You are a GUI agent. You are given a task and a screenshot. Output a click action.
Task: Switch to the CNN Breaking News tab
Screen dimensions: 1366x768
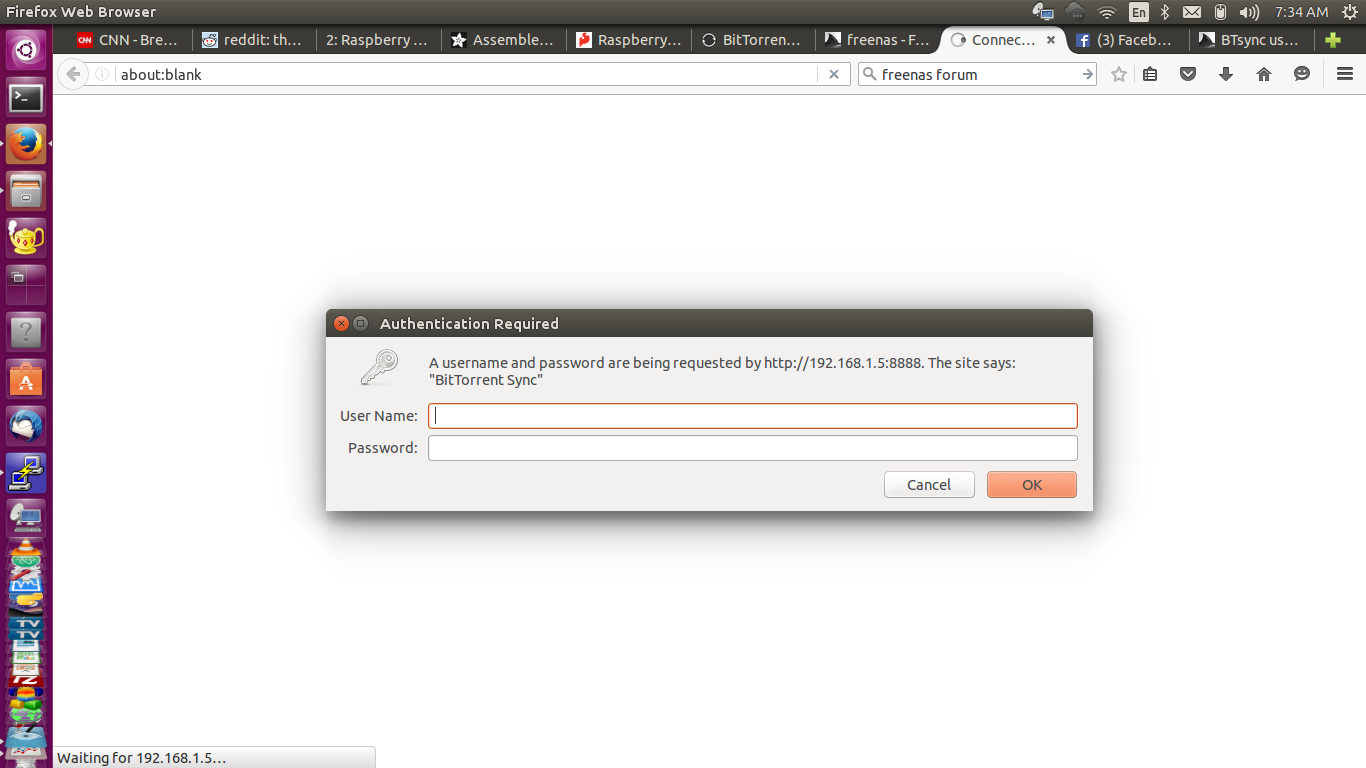click(x=128, y=40)
